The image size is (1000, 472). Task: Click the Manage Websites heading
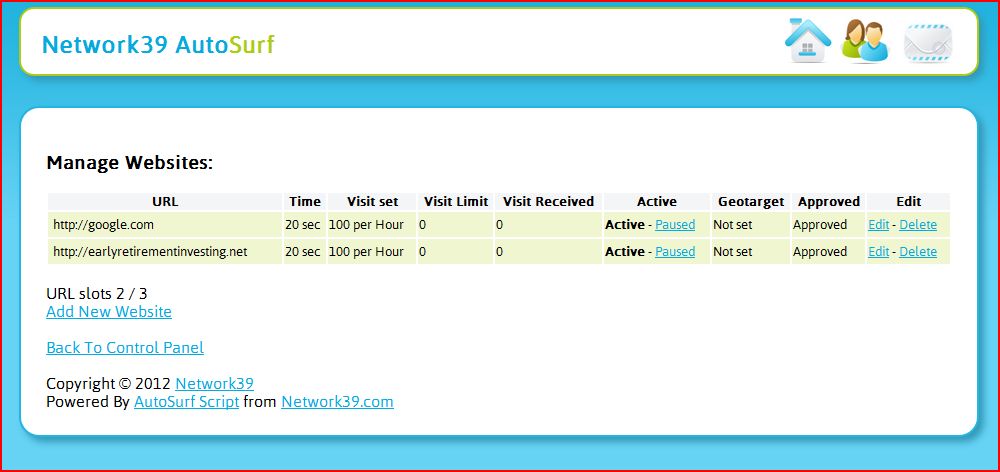[129, 163]
